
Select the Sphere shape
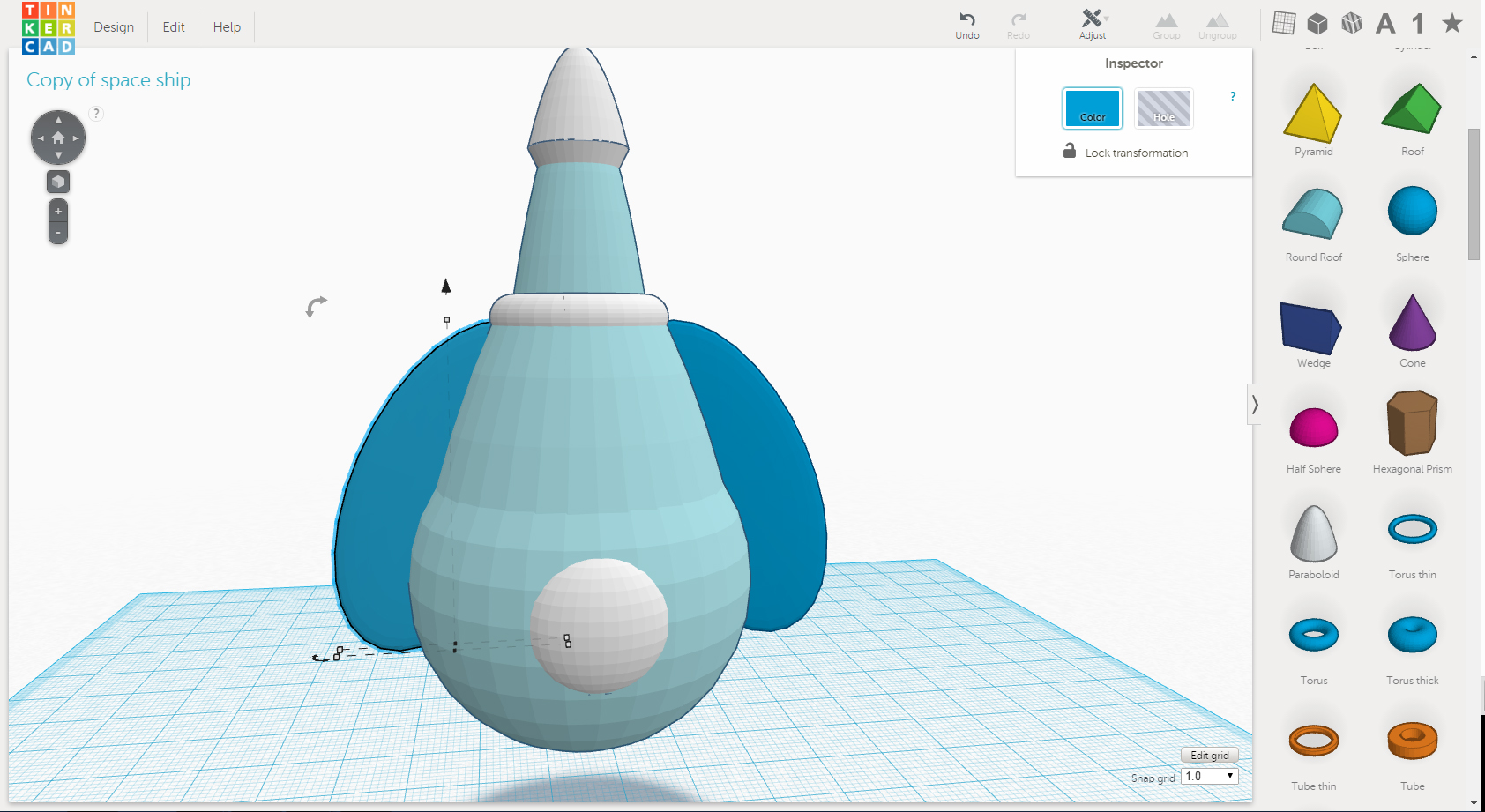click(x=1412, y=224)
